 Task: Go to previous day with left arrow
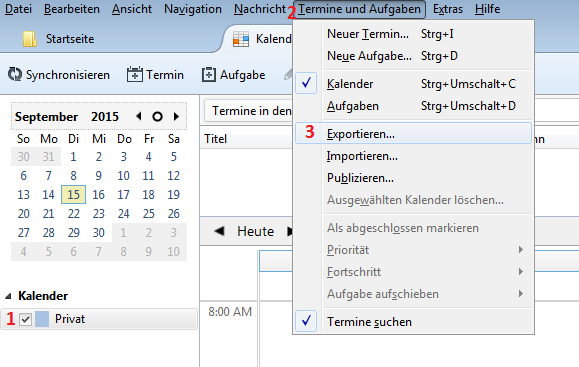point(219,231)
